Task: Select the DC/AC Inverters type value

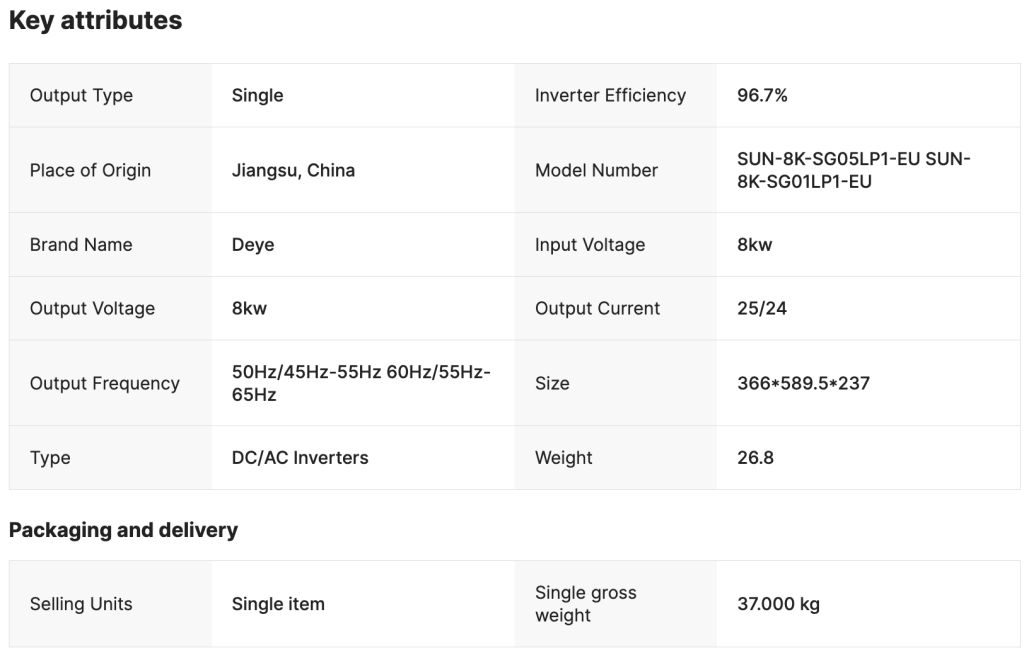Action: pos(300,458)
